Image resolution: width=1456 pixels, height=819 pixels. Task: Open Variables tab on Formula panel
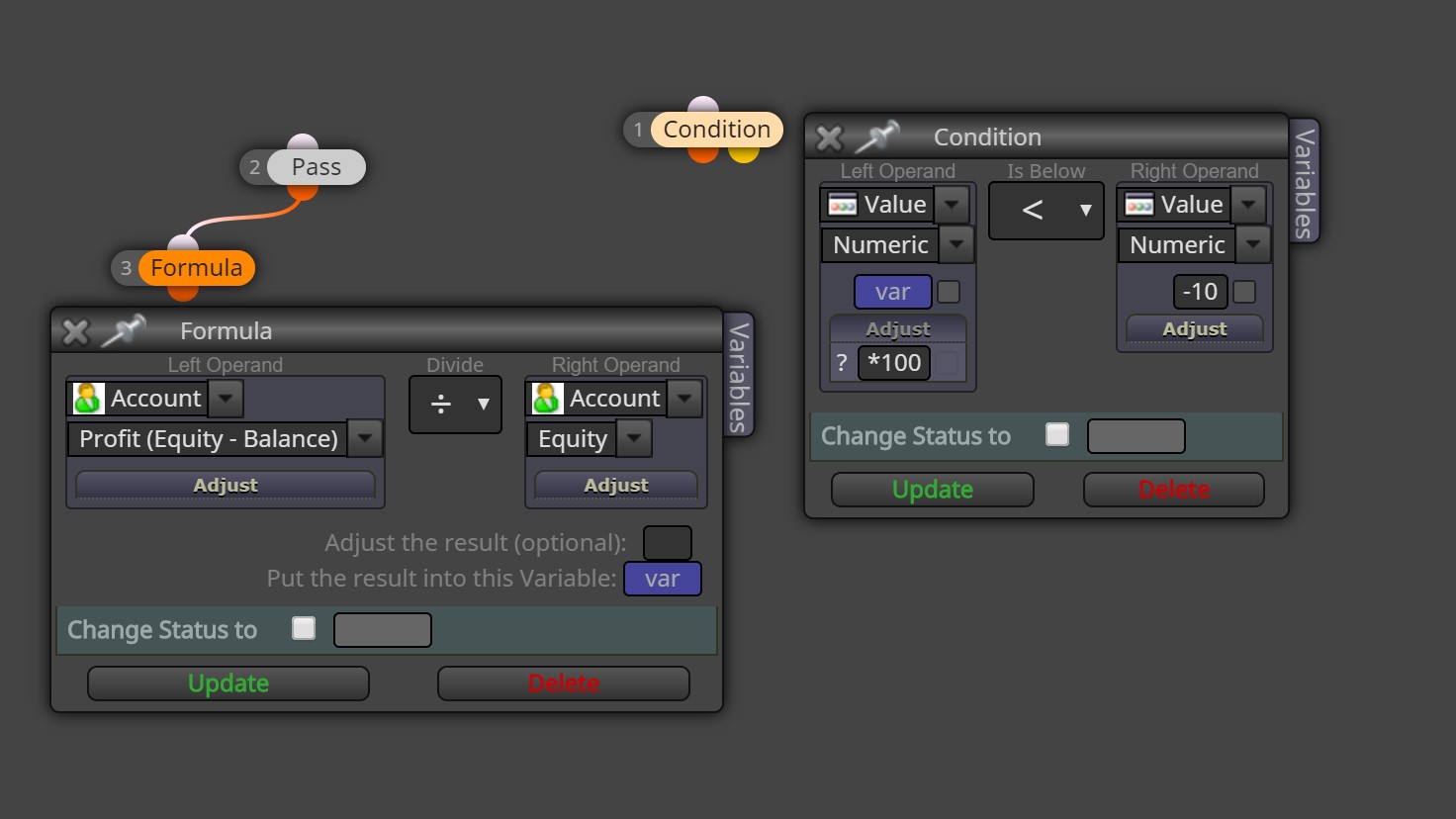tap(738, 376)
